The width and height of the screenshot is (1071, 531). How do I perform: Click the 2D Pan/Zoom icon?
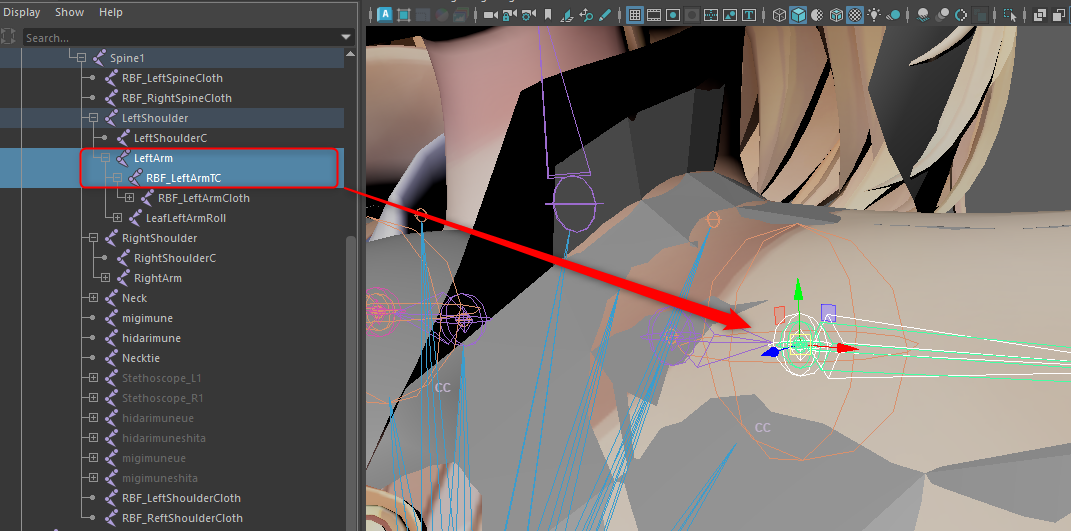point(586,14)
